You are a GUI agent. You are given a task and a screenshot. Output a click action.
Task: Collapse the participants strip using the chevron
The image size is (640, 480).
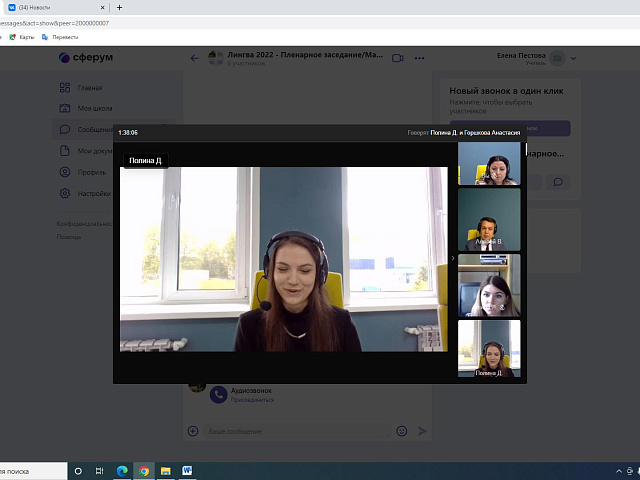pos(452,259)
